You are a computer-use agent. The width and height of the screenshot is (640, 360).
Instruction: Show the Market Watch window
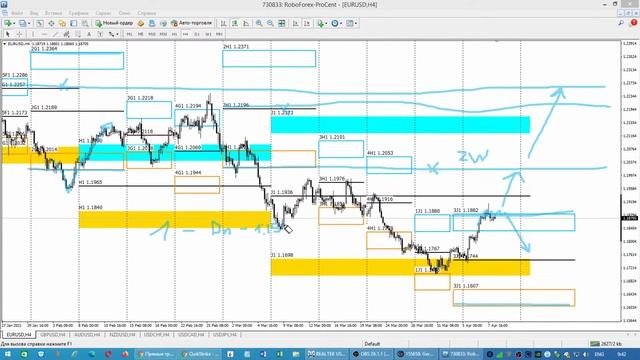point(40,23)
